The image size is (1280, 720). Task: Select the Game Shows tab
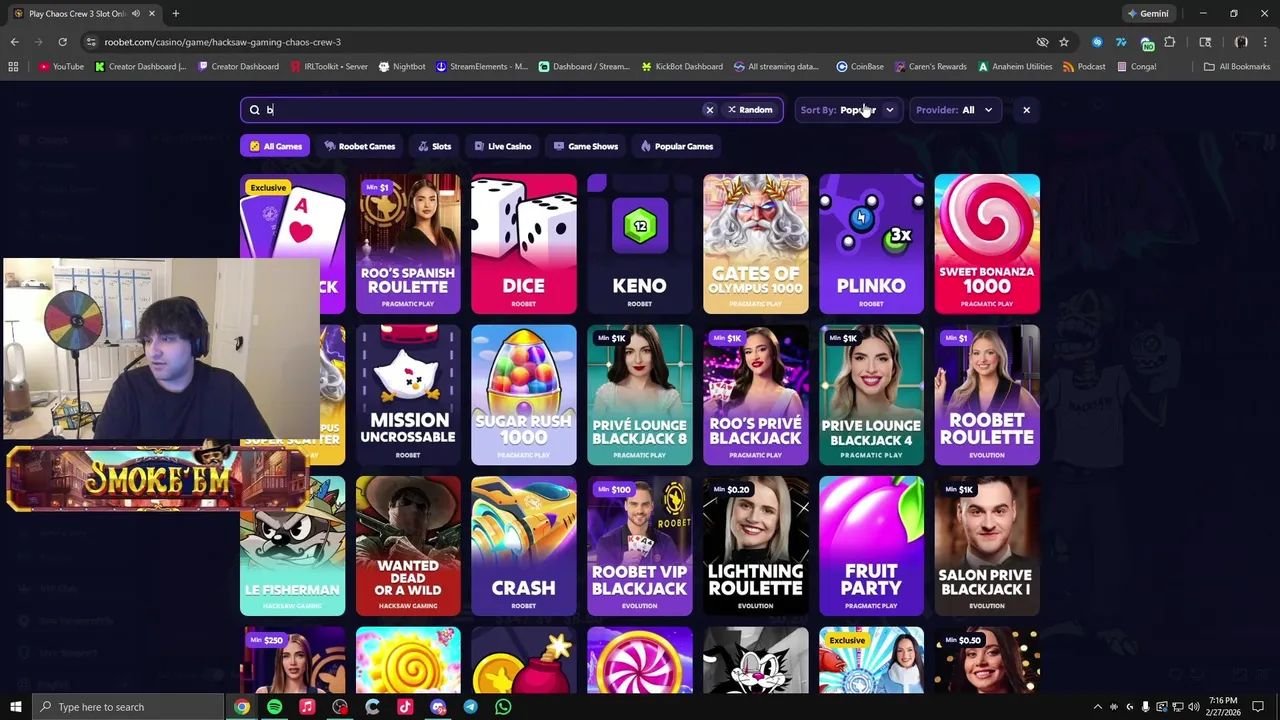coord(585,146)
